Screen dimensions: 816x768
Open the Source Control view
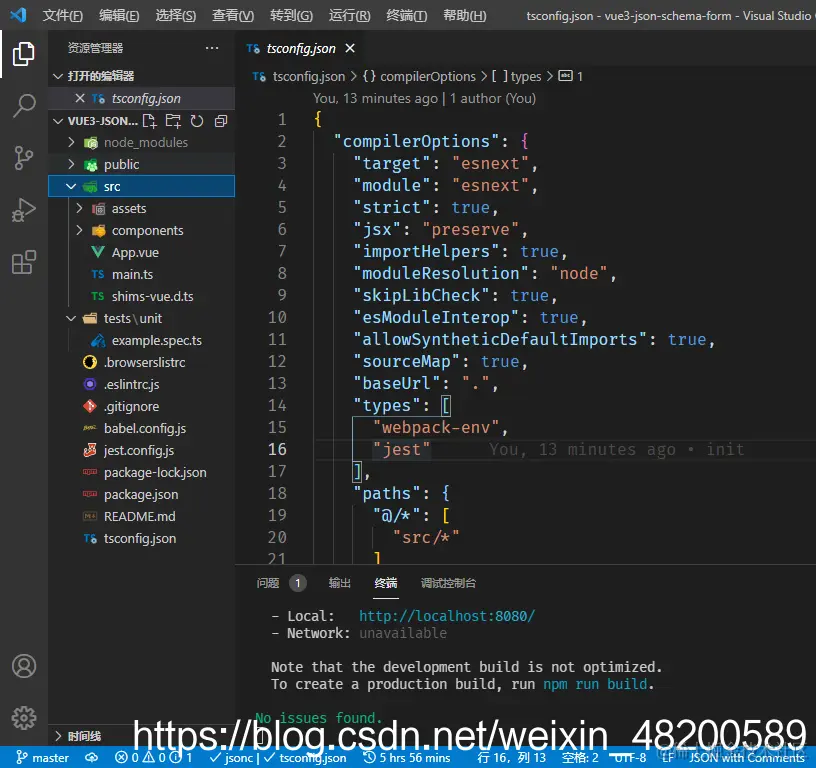pos(23,158)
